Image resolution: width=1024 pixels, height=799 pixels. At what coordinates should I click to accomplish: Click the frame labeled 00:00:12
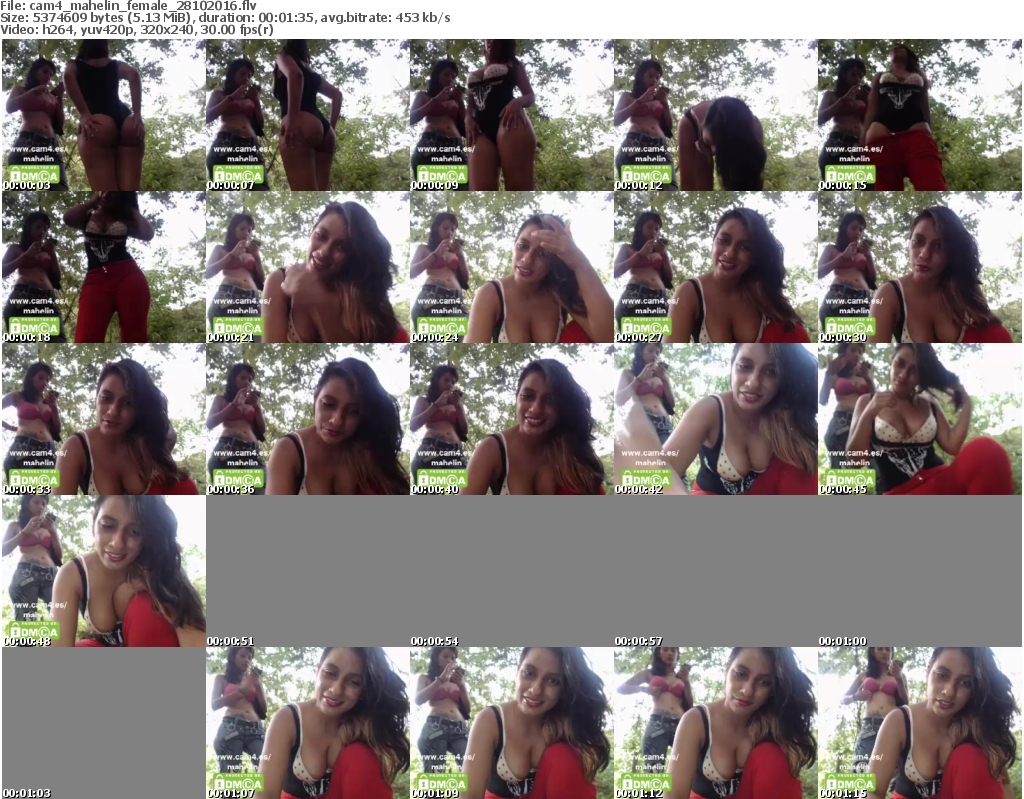(715, 115)
